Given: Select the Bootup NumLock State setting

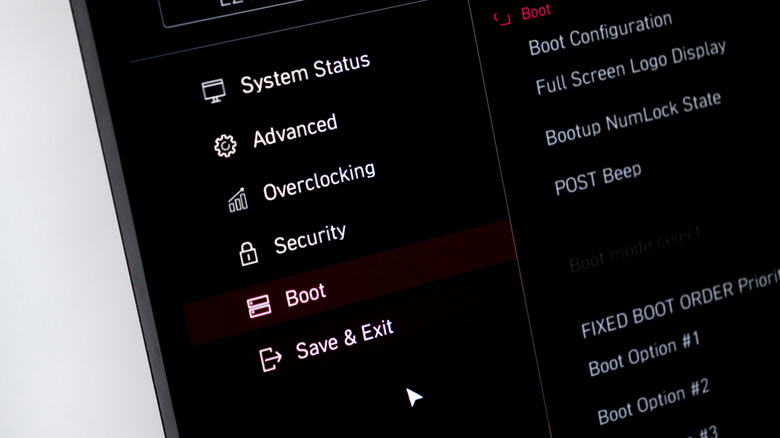Looking at the screenshot, I should click(633, 119).
